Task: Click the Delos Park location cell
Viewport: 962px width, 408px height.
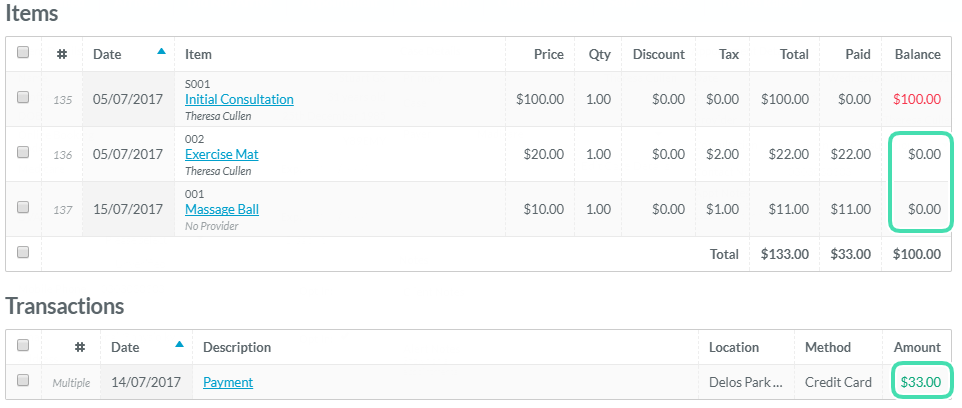Action: (x=746, y=382)
